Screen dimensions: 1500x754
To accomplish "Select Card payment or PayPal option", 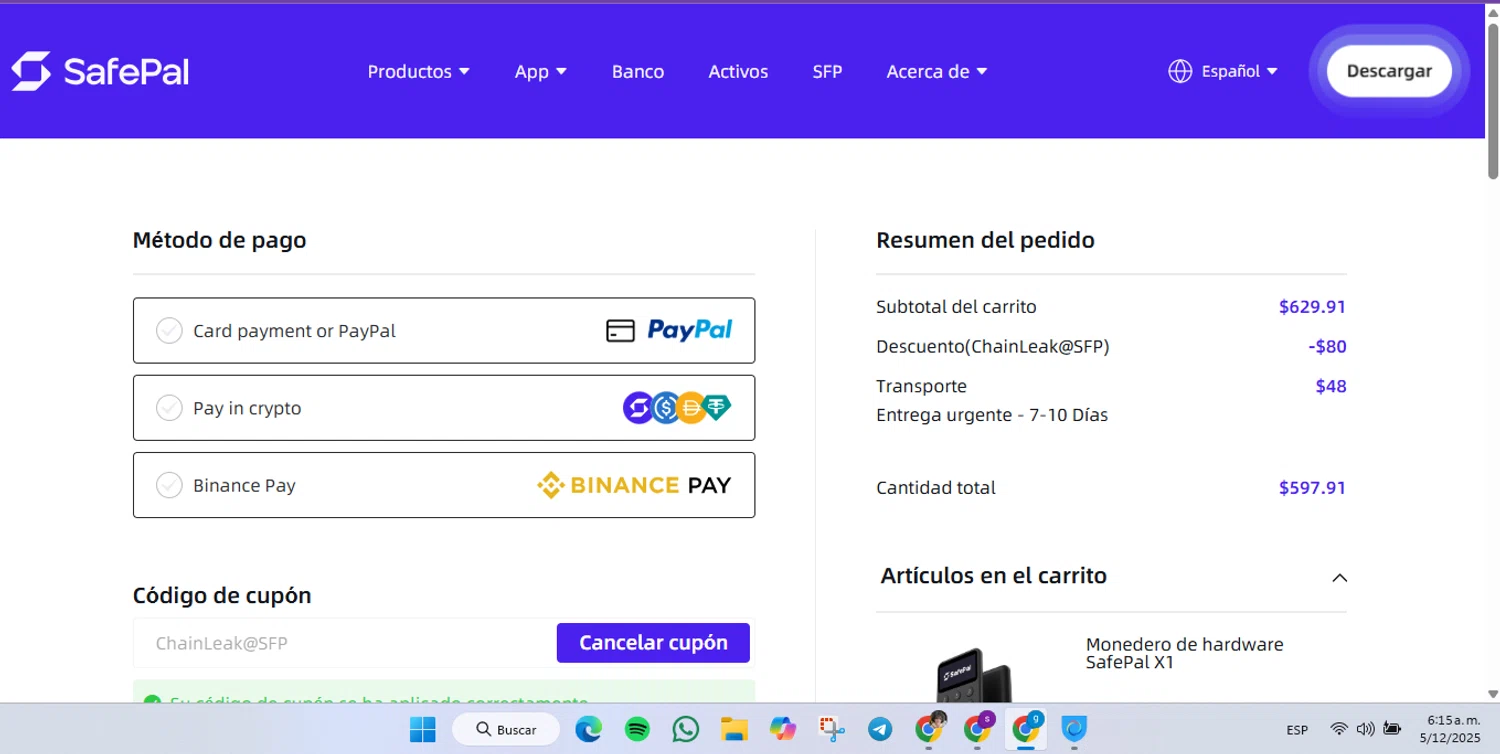I will tap(444, 330).
